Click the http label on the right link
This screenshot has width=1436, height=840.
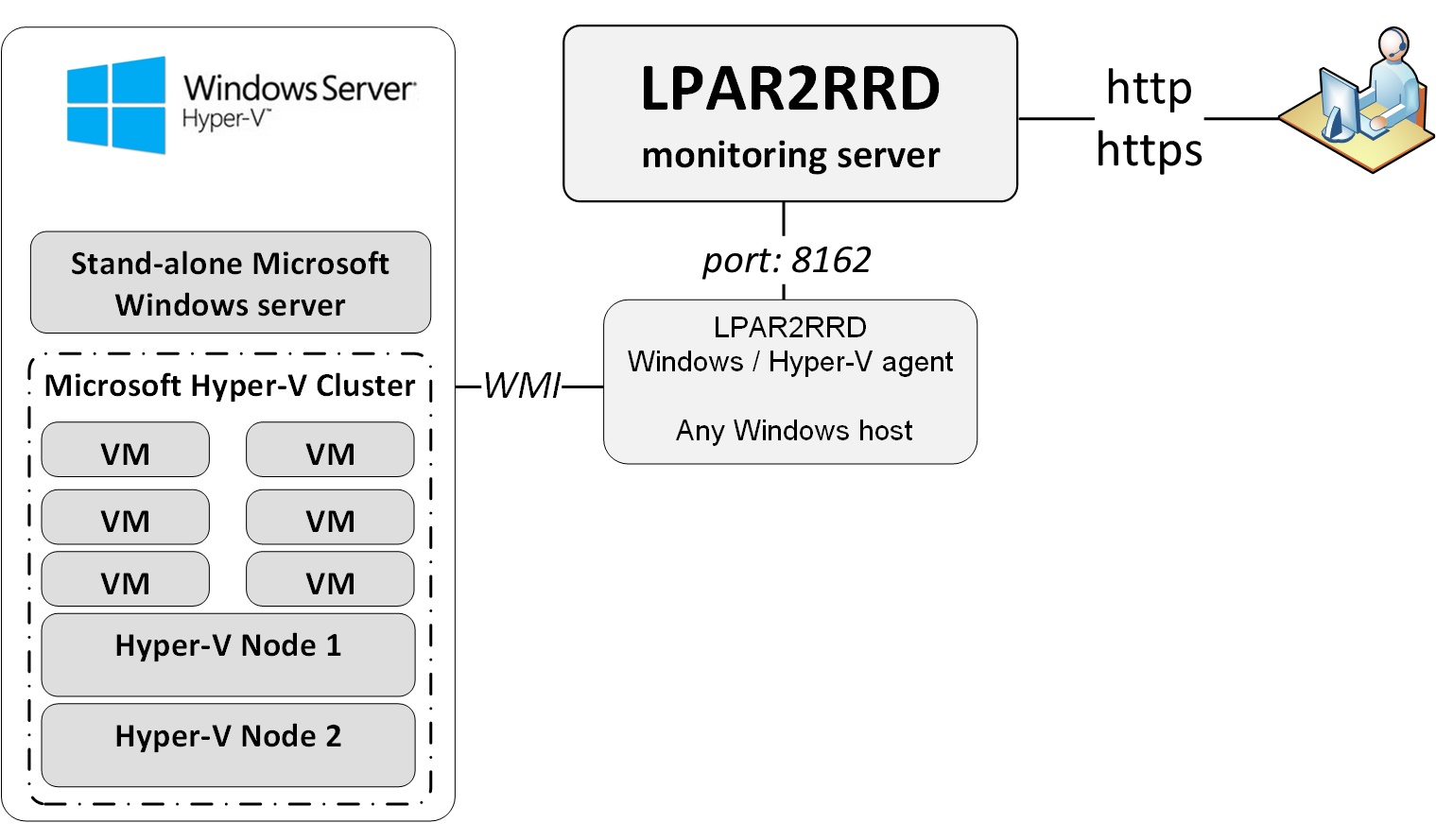pos(1149,88)
